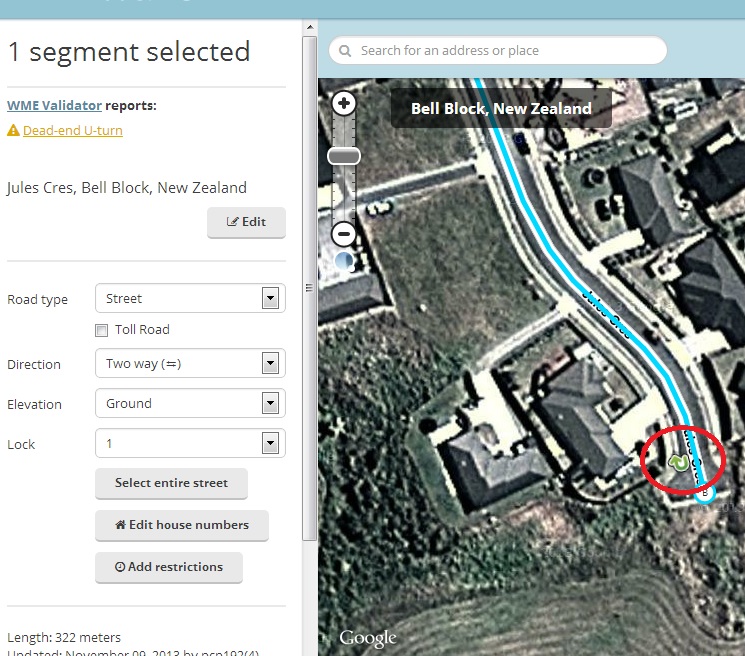Click Select entire street button
Viewport: 745px width, 656px height.
[171, 483]
